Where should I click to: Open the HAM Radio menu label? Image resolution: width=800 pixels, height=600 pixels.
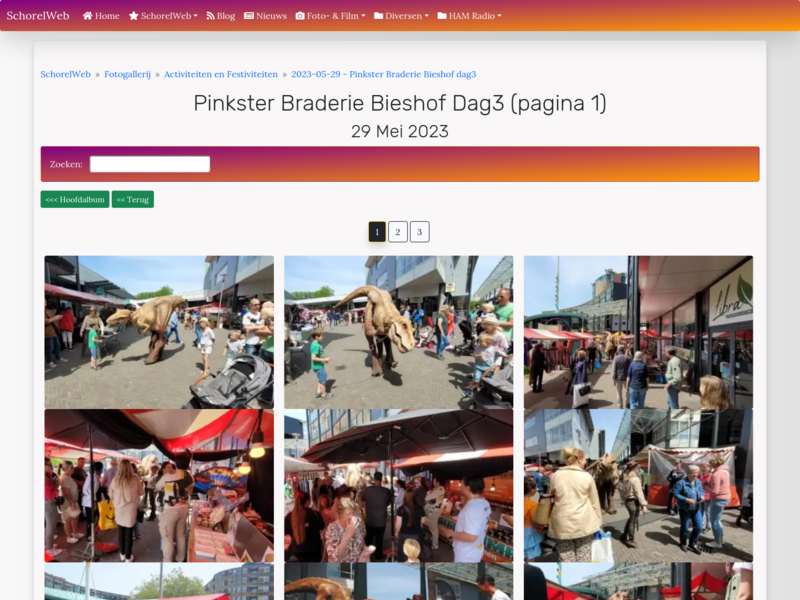pyautogui.click(x=472, y=16)
